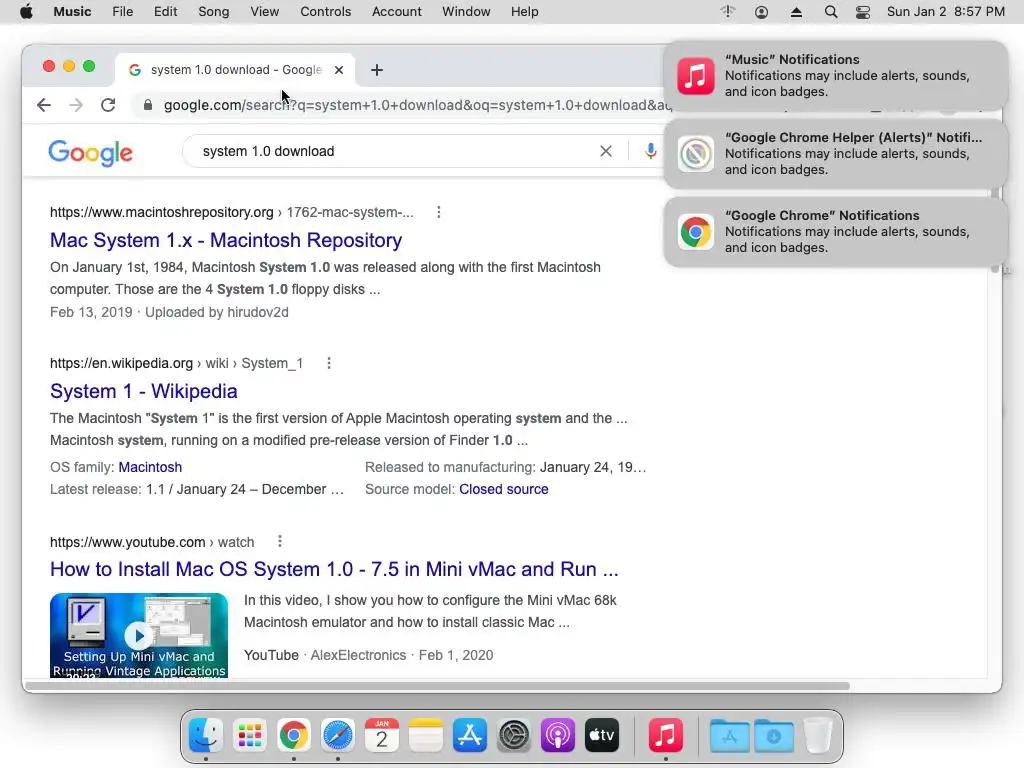Click the Google search box text
Image resolution: width=1024 pixels, height=768 pixels.
[268, 152]
